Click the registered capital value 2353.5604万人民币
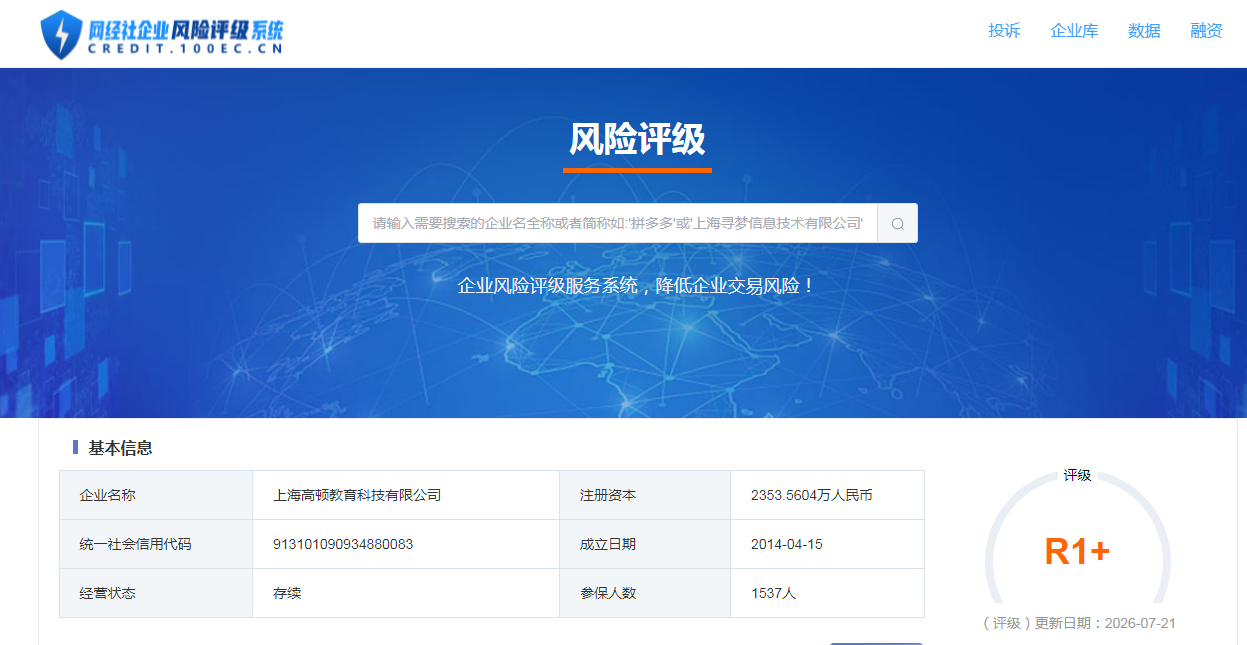The image size is (1247, 645). pyautogui.click(x=811, y=495)
